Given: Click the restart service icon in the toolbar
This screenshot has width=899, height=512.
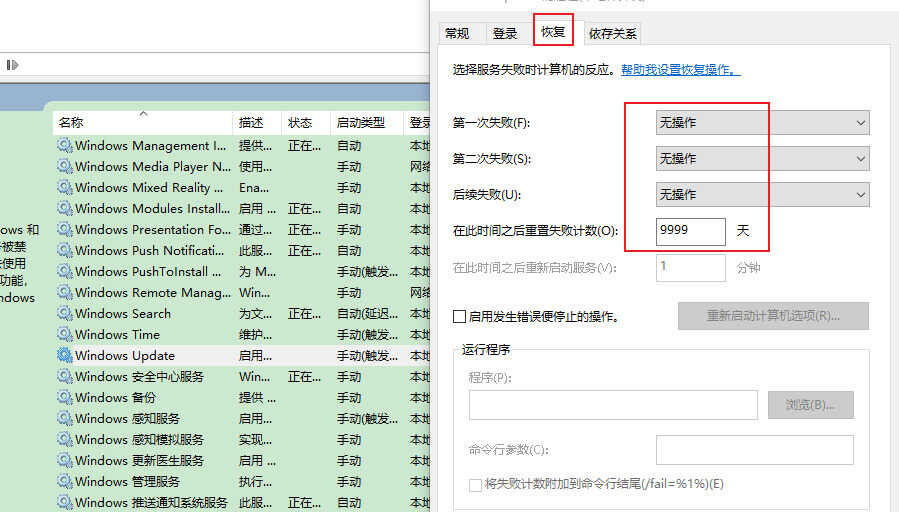Looking at the screenshot, I should [12, 65].
